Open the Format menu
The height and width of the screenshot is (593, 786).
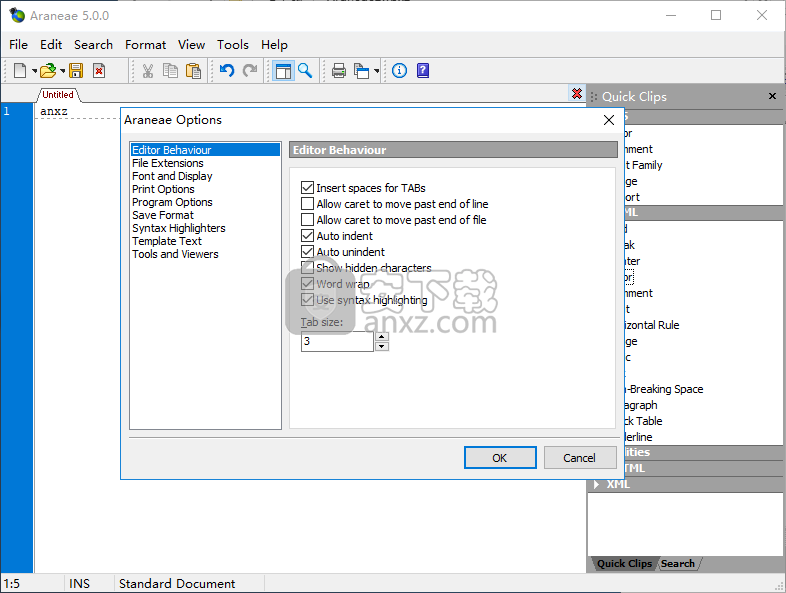pyautogui.click(x=145, y=45)
